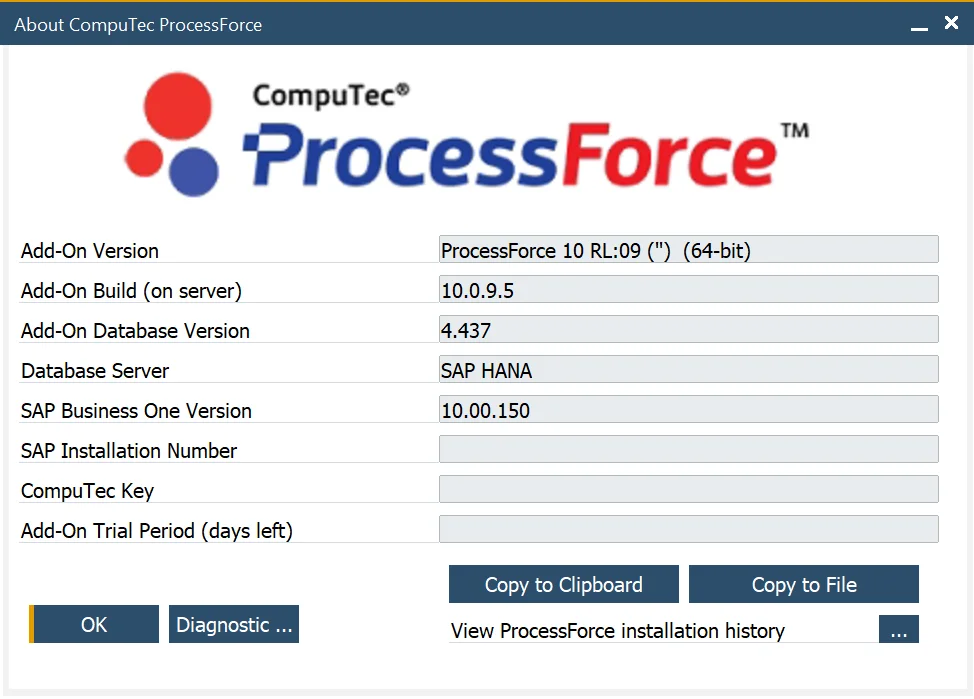This screenshot has width=974, height=699.
Task: Copy version info to Clipboard
Action: (563, 584)
